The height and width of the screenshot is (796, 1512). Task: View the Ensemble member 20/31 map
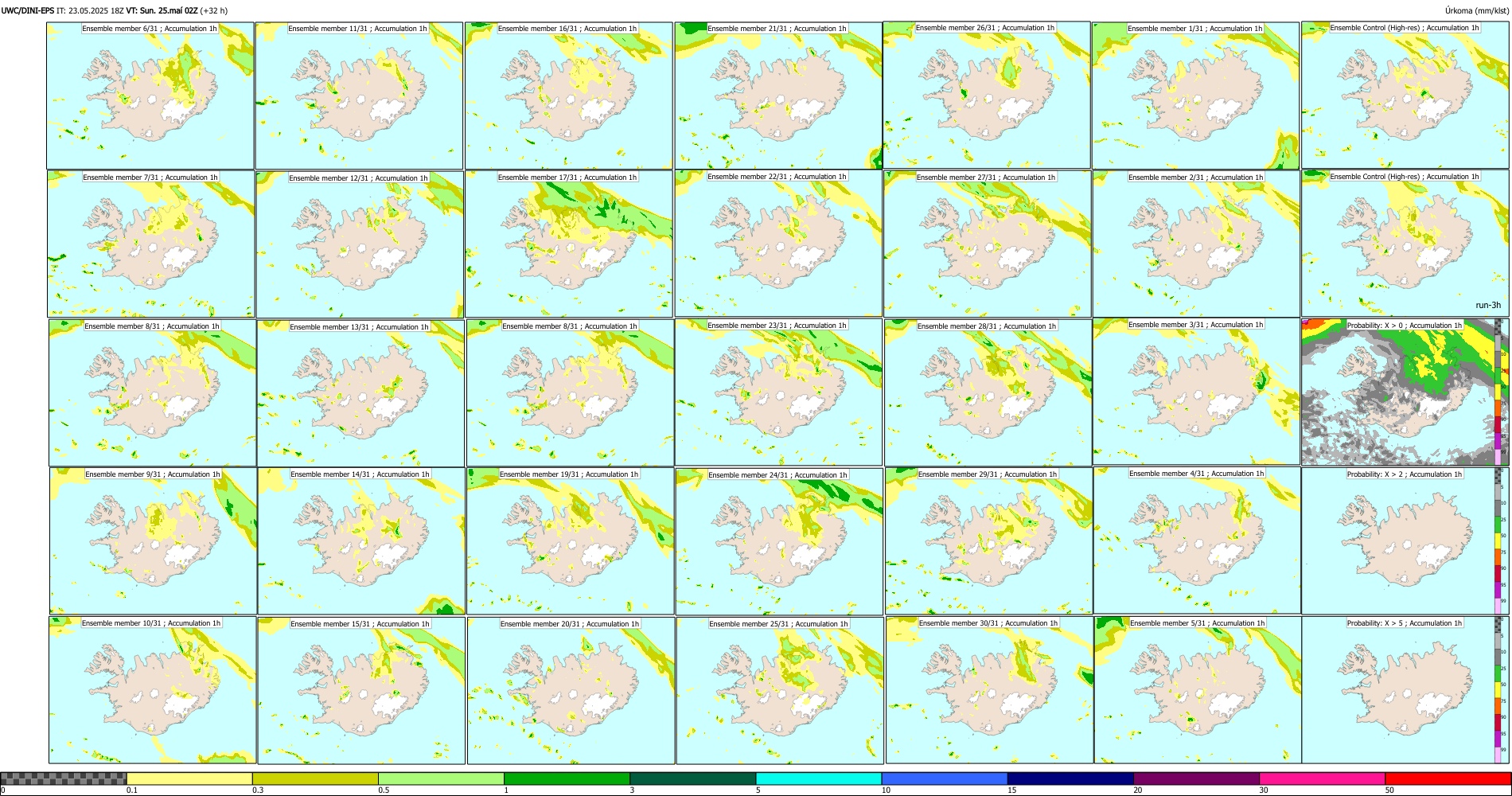571,690
